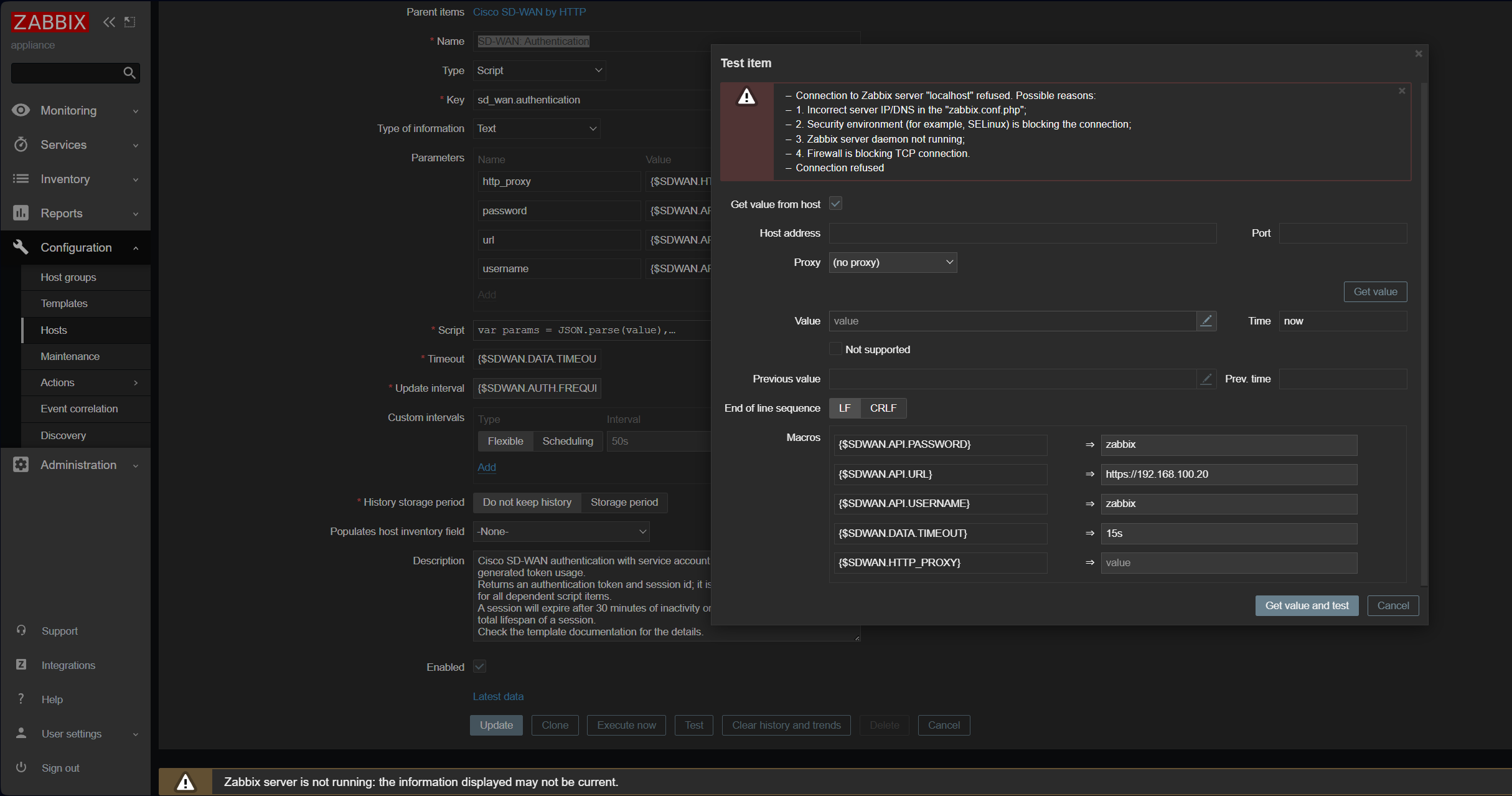Click the User settings person icon
Screen dimensions: 1512x796
21,733
